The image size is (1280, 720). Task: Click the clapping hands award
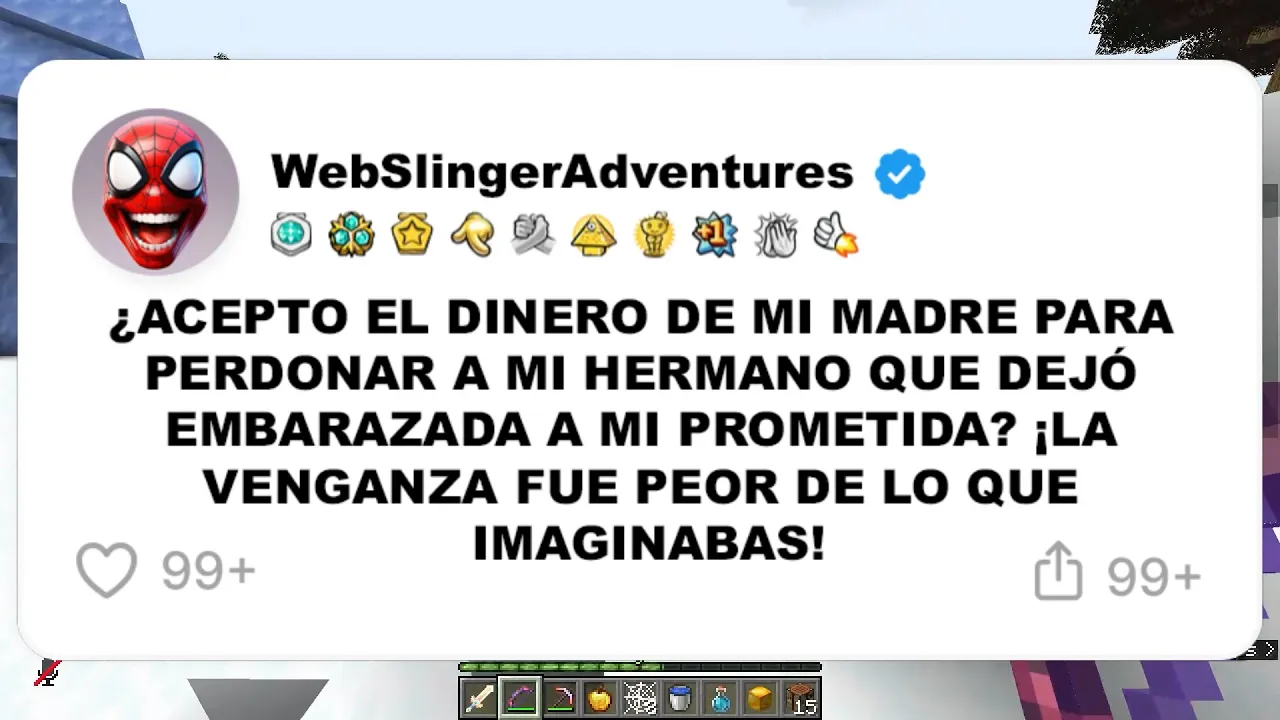pyautogui.click(x=776, y=235)
